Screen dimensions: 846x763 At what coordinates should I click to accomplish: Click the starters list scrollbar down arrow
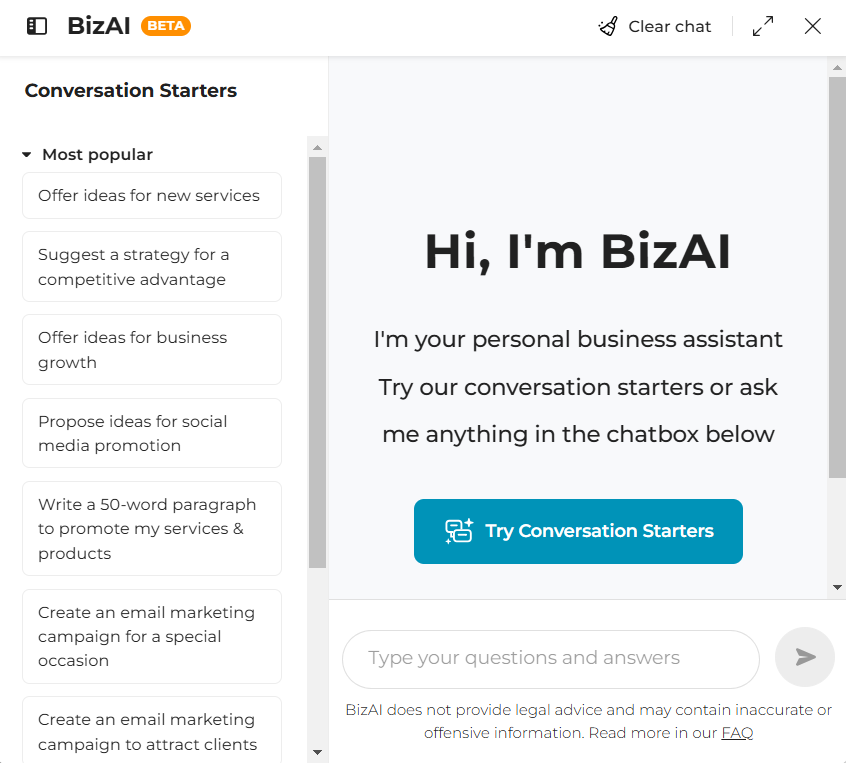[x=317, y=752]
